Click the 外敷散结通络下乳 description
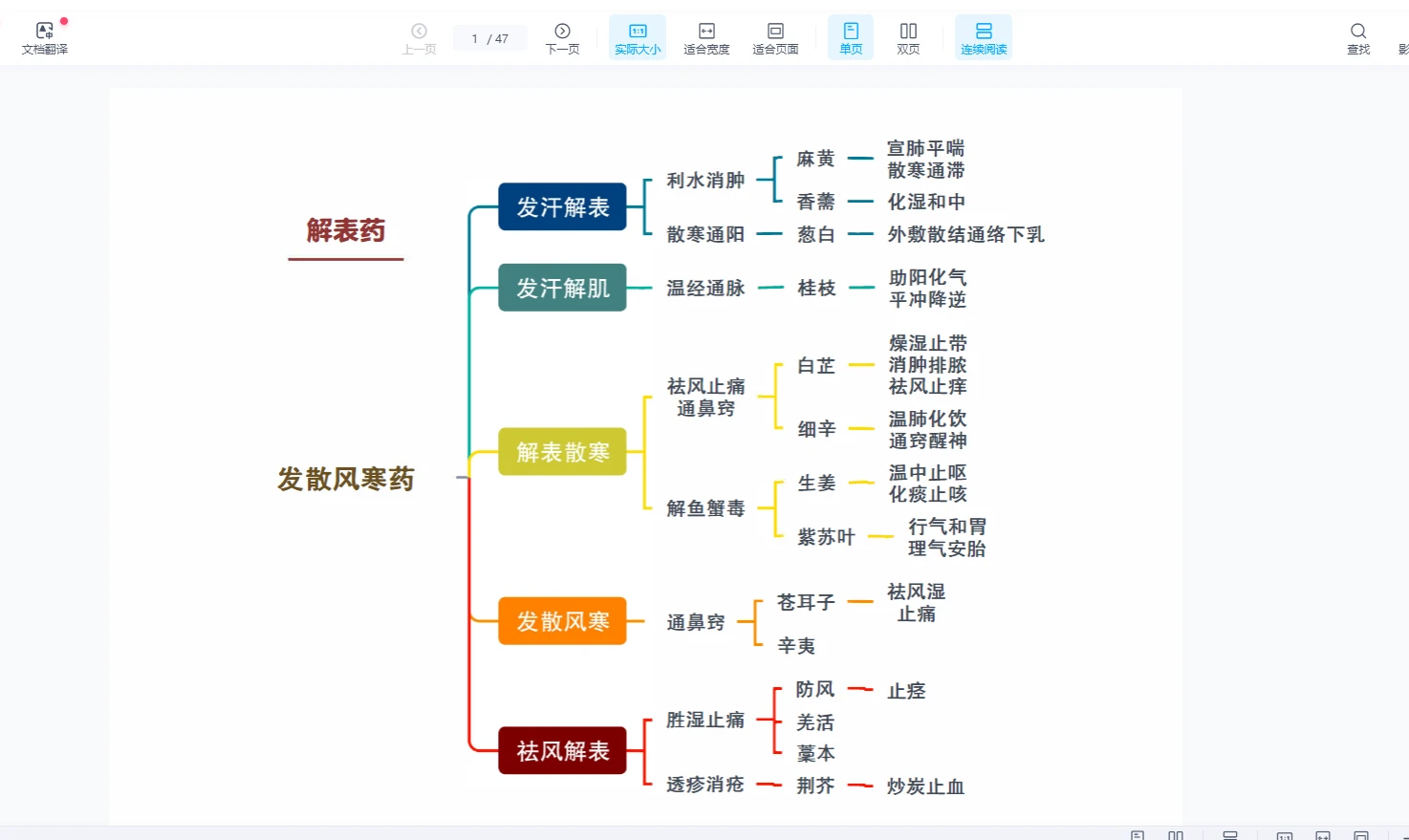 coord(965,234)
